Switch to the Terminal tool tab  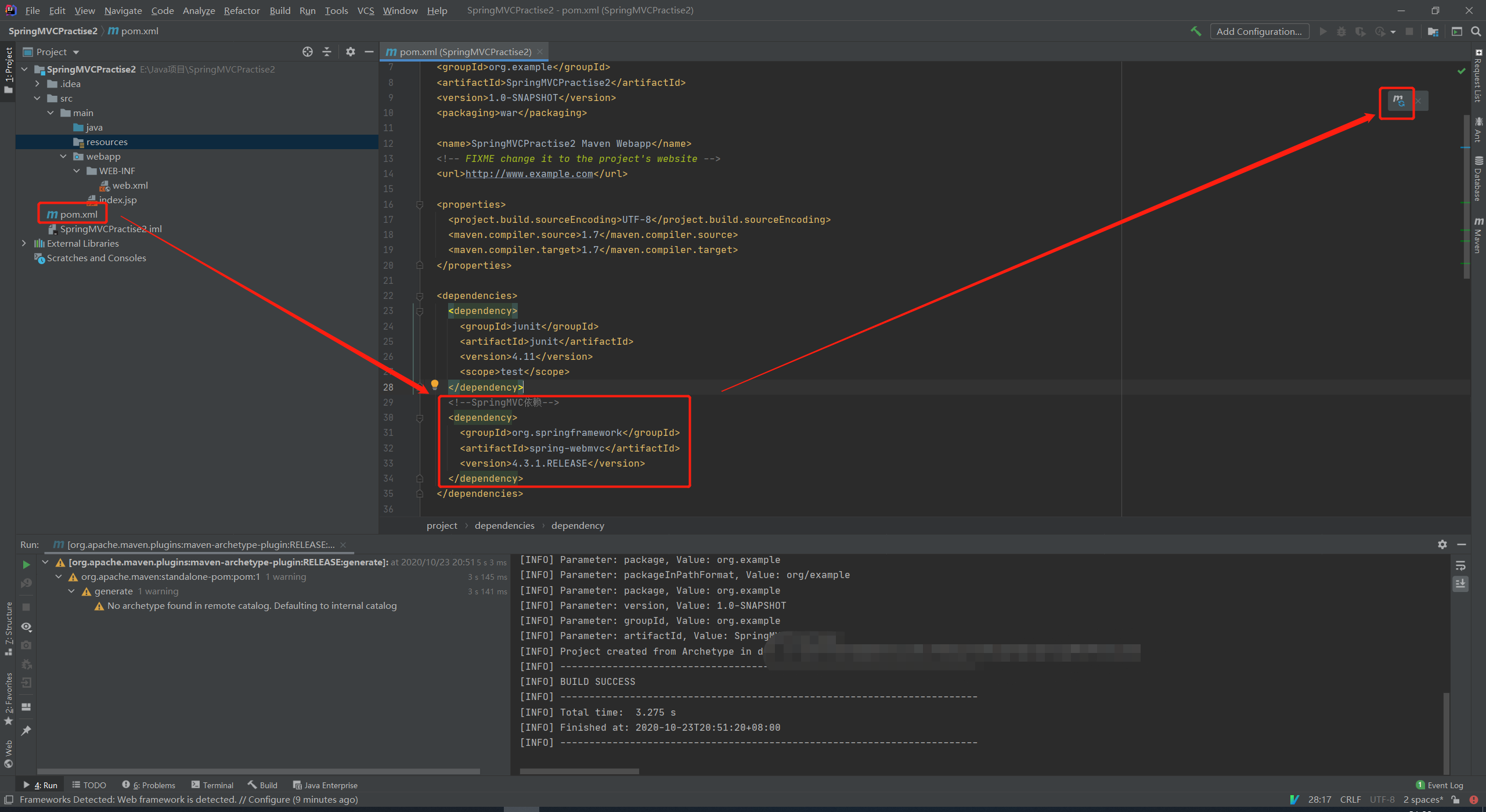(212, 785)
